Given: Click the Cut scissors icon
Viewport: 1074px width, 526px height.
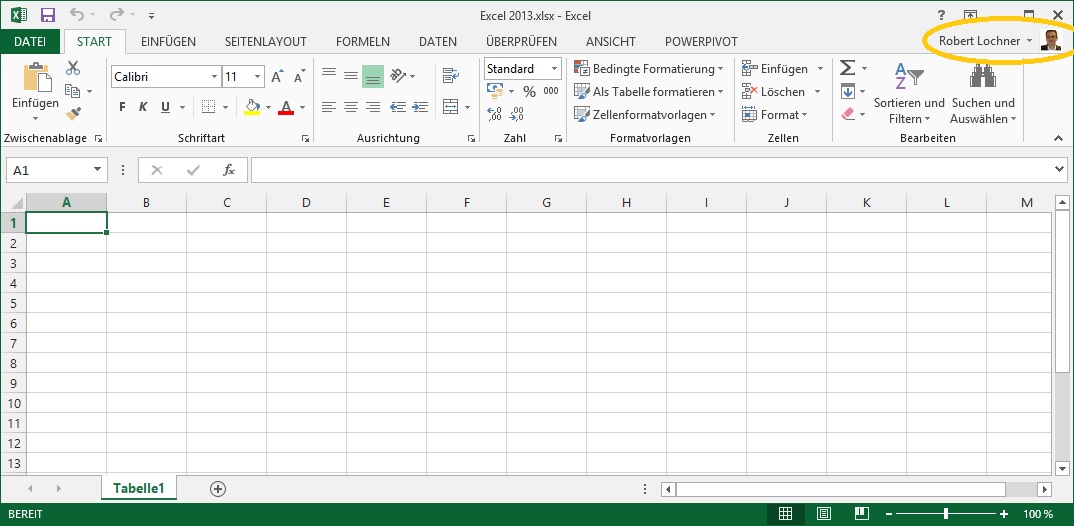Looking at the screenshot, I should (73, 68).
